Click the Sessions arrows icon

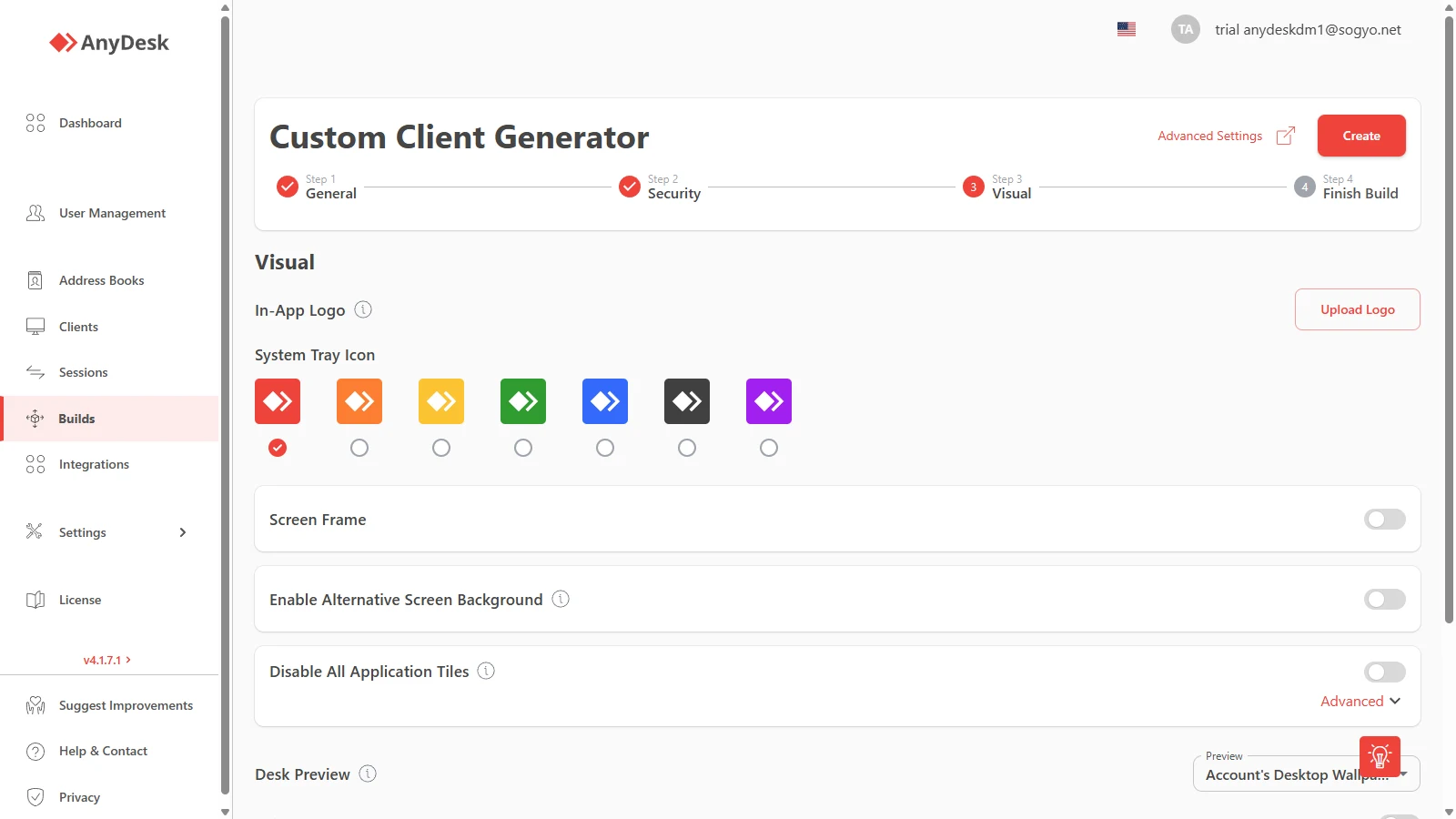point(35,372)
